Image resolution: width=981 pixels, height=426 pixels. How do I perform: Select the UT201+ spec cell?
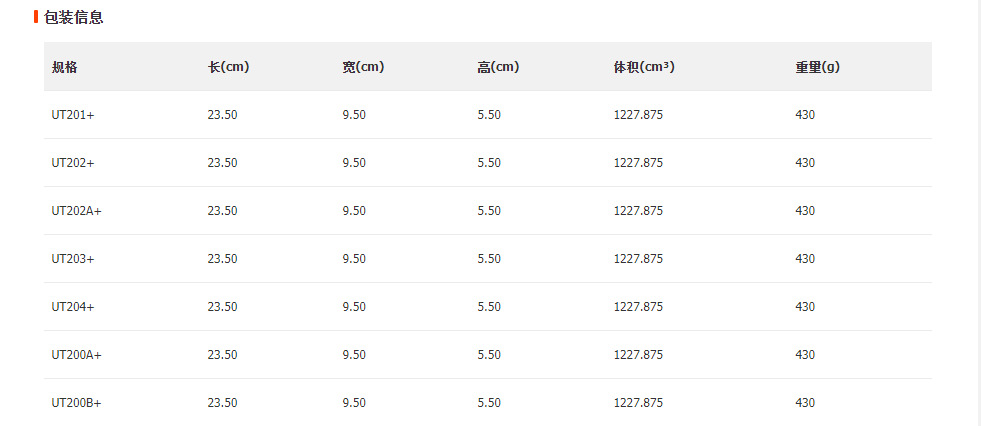[x=73, y=115]
